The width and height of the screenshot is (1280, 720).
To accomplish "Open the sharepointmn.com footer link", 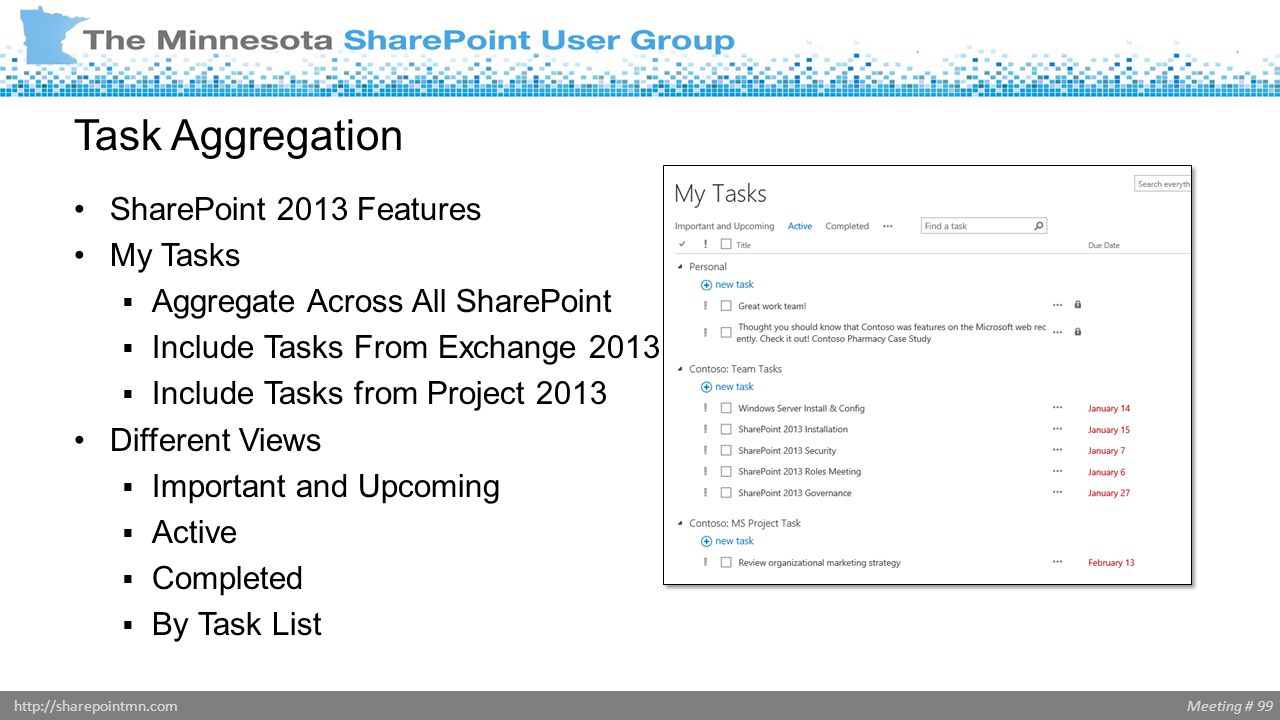I will pyautogui.click(x=96, y=706).
